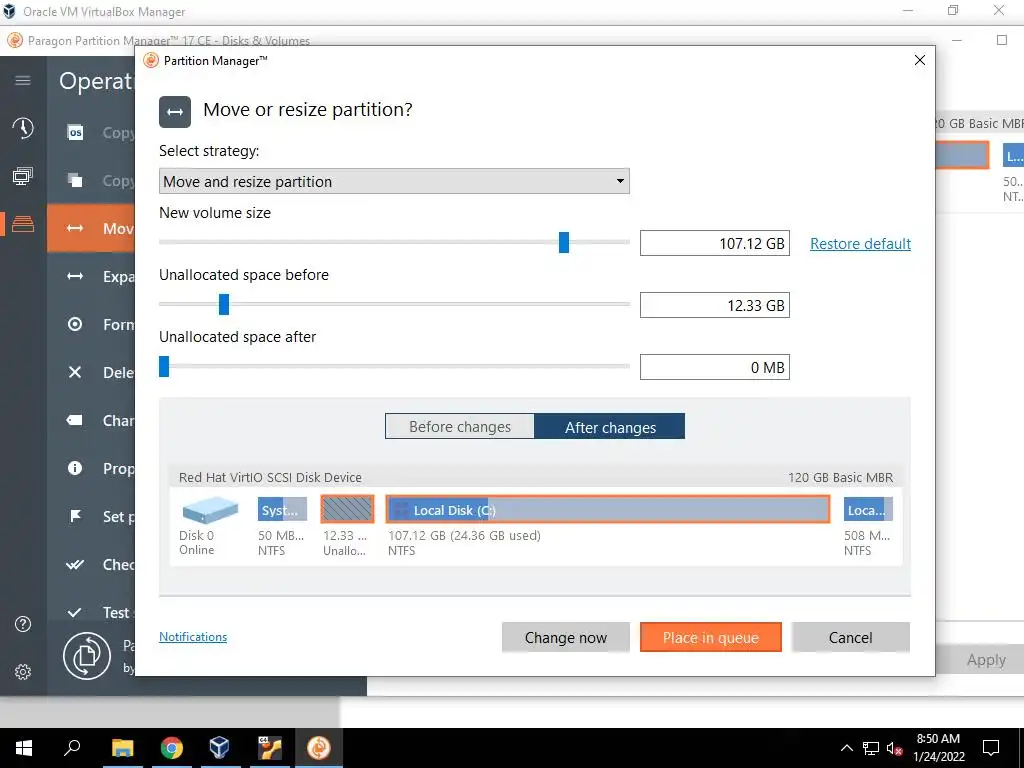Click the Copy OS operation icon
1024x768 pixels.
point(76,133)
